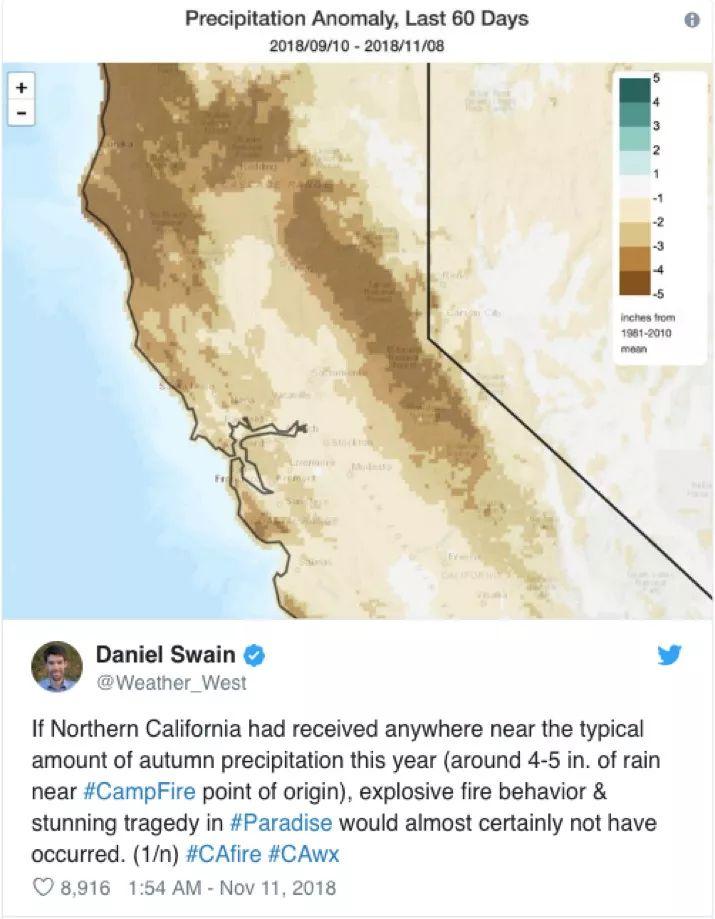
Task: Pick the darkest brown legend swatch
Action: point(631,282)
